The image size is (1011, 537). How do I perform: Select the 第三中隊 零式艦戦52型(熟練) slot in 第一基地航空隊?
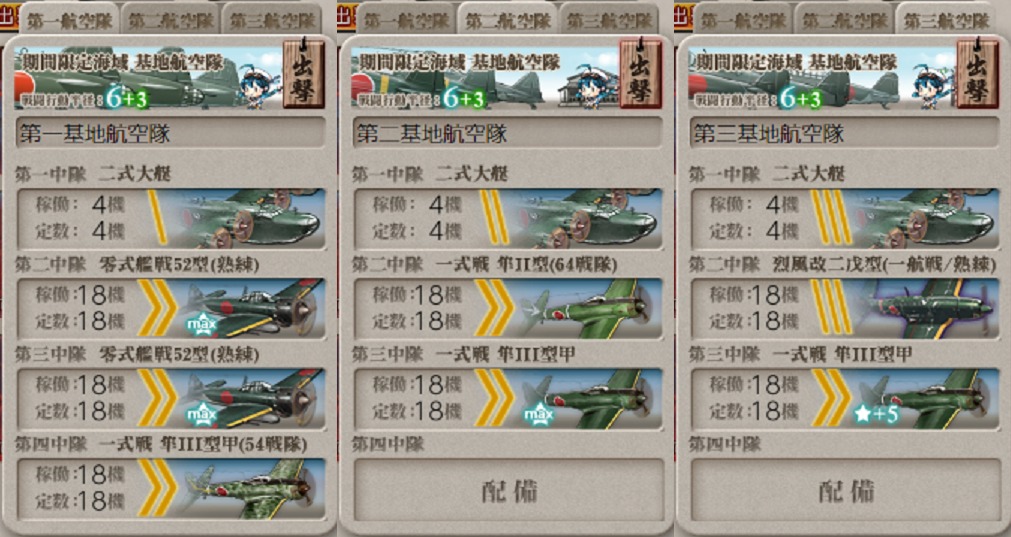171,398
